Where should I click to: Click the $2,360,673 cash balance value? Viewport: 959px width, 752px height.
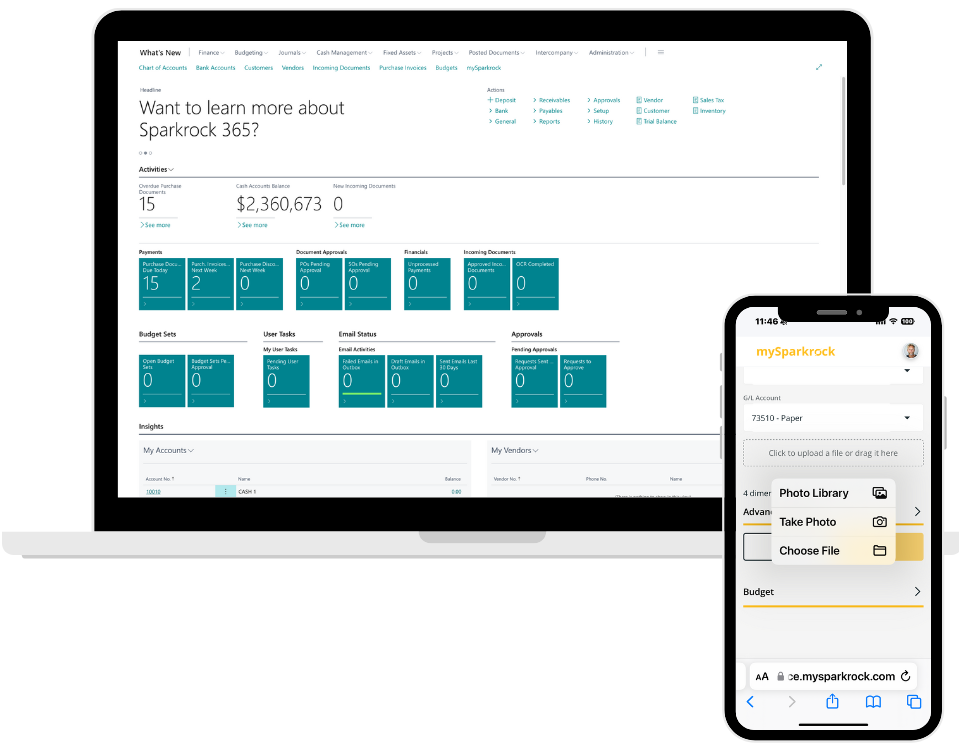(279, 204)
